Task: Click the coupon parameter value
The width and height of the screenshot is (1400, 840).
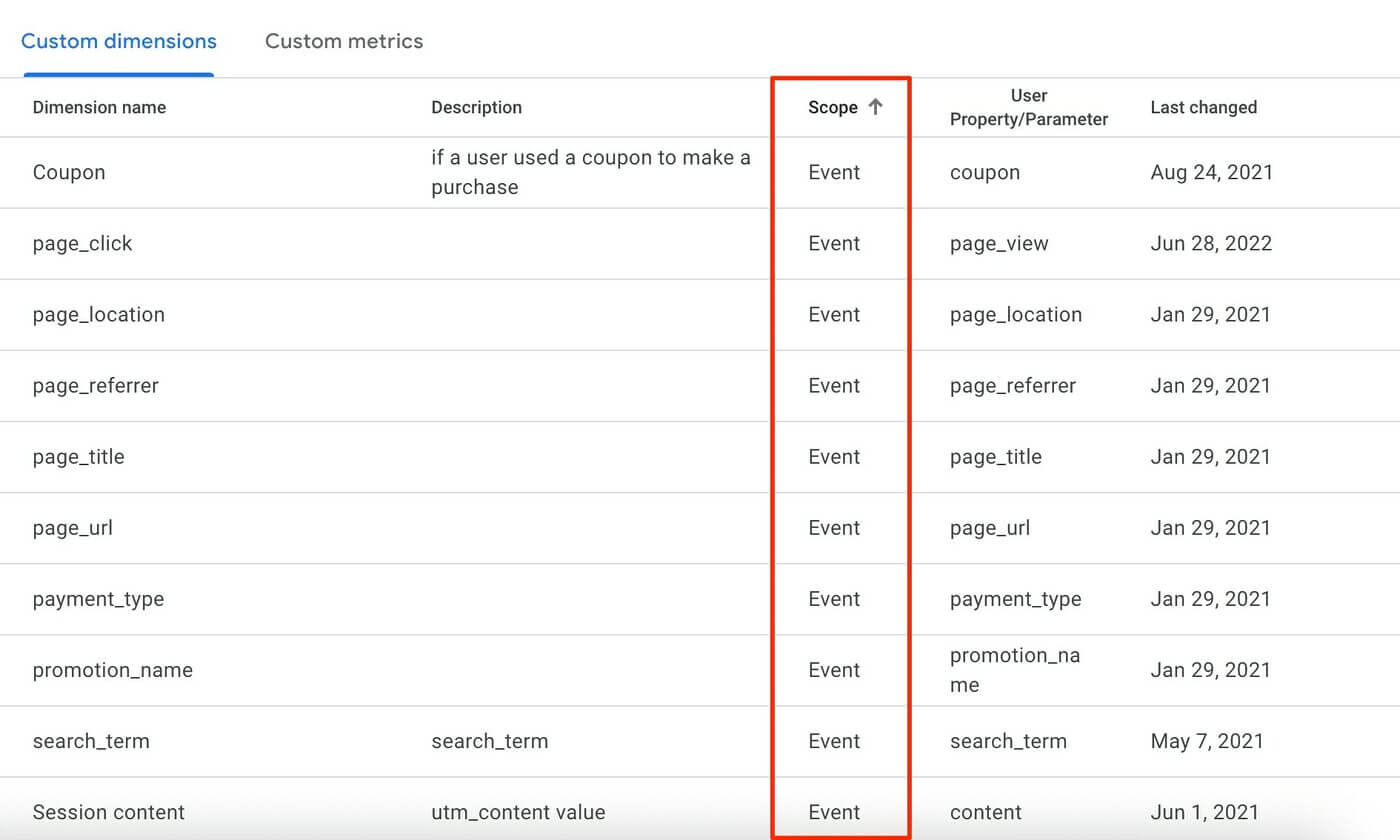Action: tap(985, 172)
